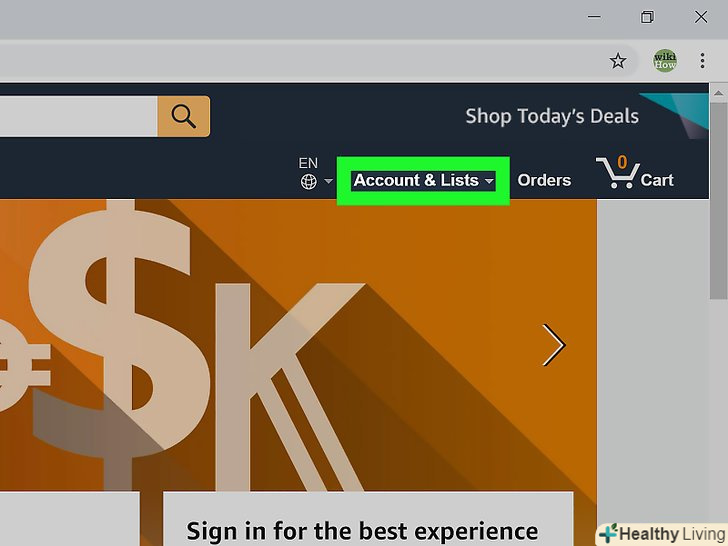Click the Healthy Living plus logo

pos(609,534)
